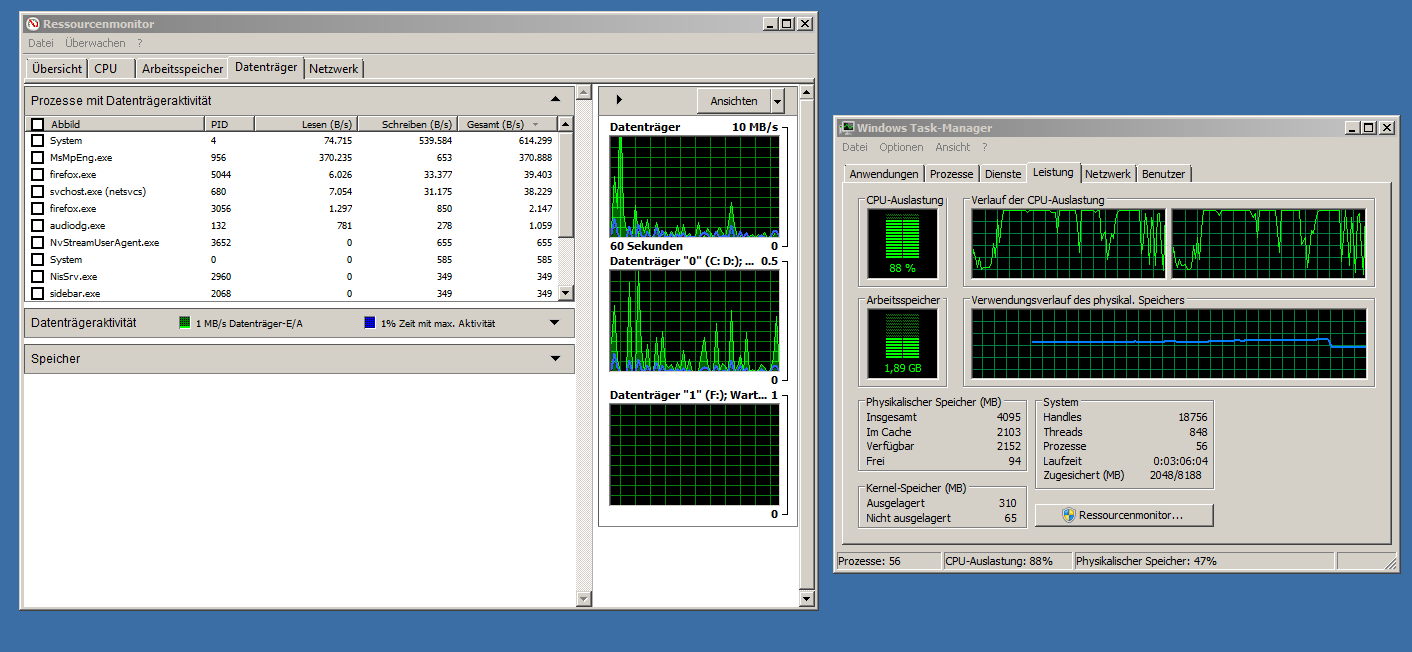This screenshot has width=1412, height=652.
Task: Click the Ressourcenmonitor... button
Action: click(x=1124, y=515)
